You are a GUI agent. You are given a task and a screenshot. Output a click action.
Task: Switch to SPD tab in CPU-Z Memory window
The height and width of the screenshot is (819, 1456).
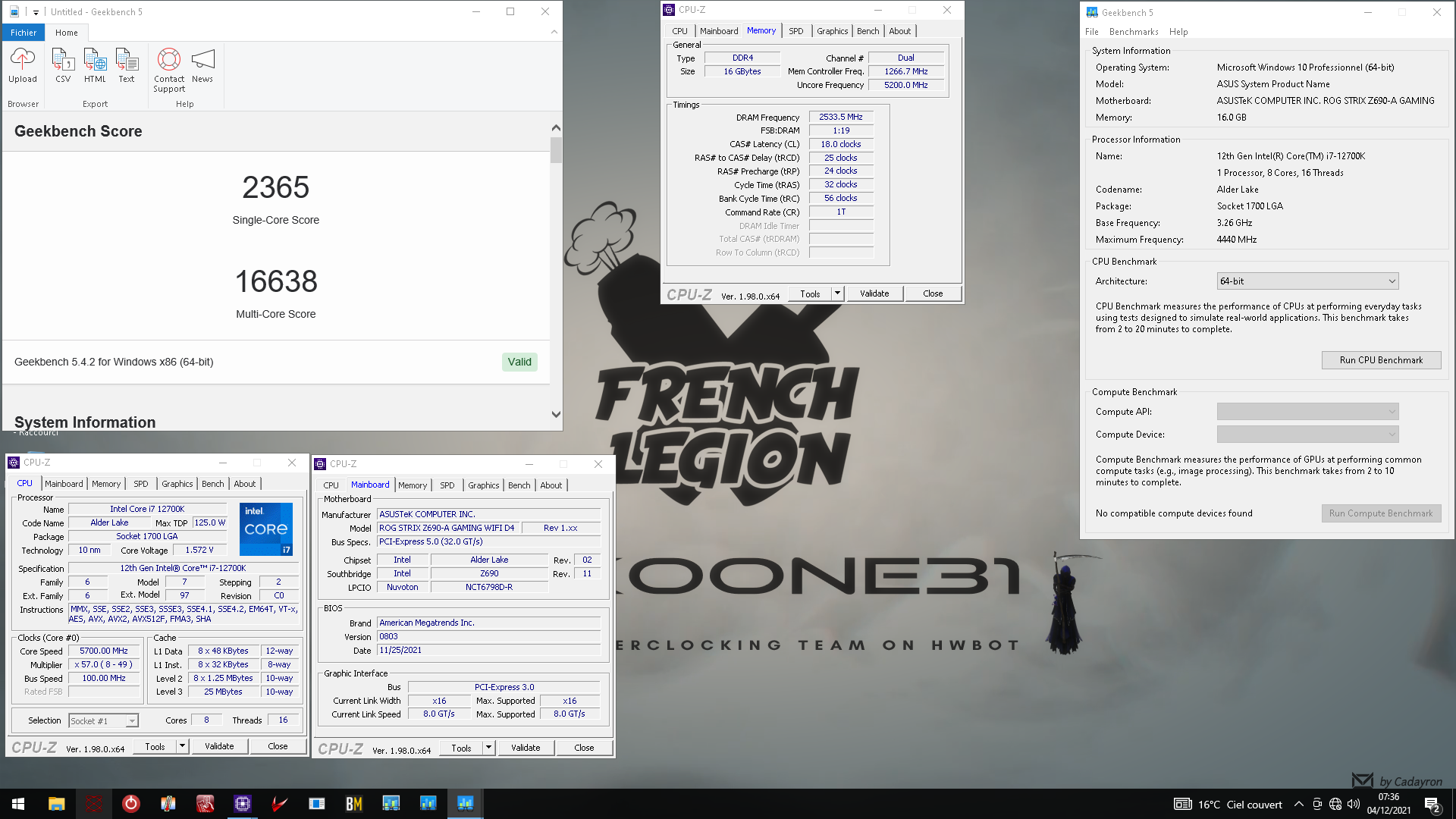click(x=795, y=31)
